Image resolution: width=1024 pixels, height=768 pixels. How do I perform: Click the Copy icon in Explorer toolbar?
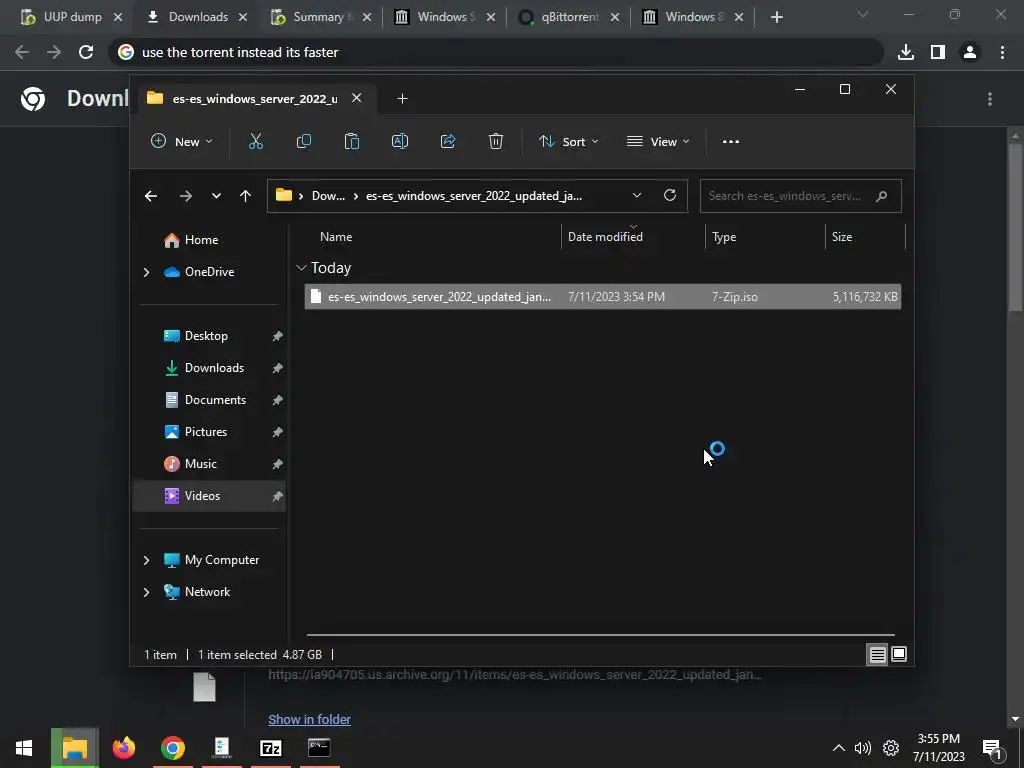304,142
